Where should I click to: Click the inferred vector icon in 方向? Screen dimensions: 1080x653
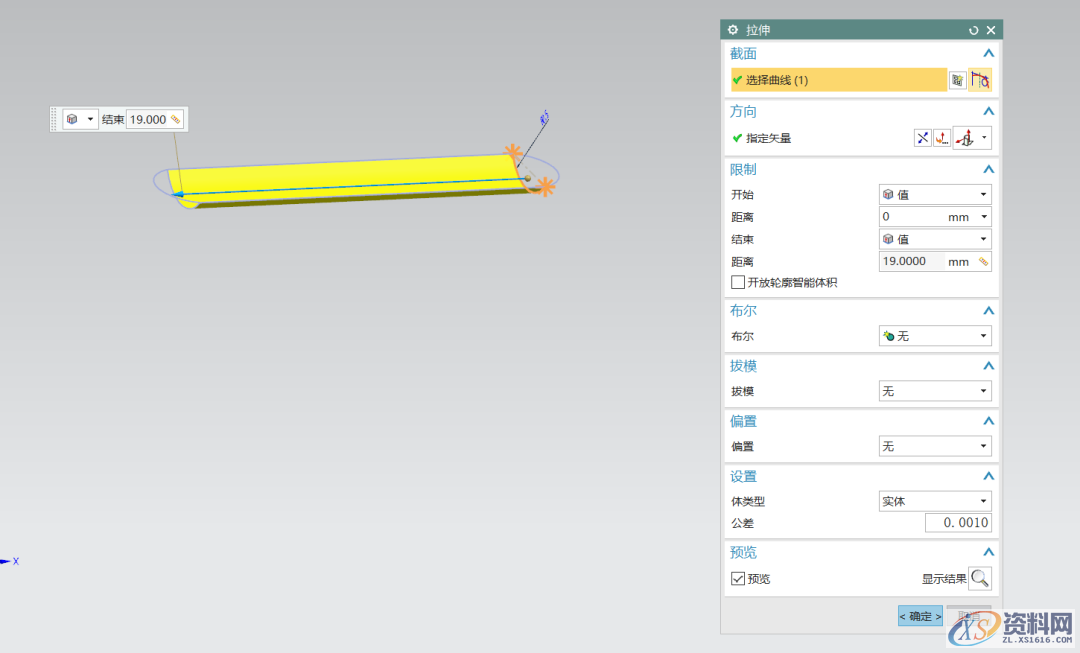(965, 138)
